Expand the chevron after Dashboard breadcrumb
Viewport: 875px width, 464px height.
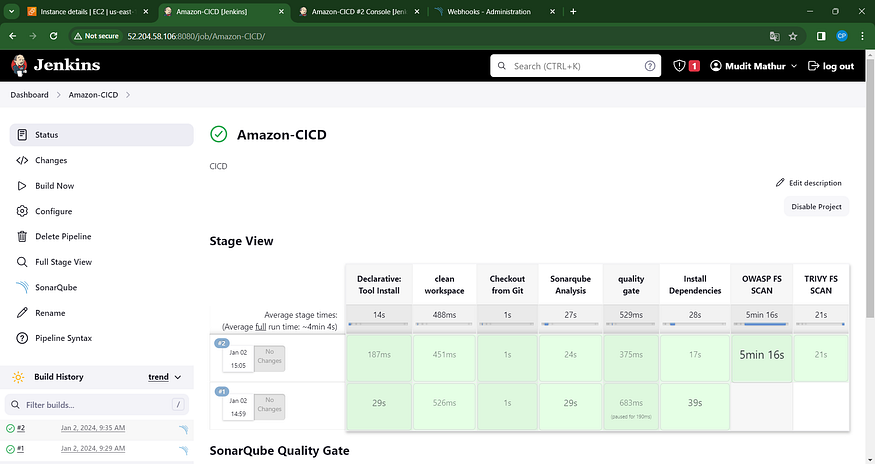point(58,95)
